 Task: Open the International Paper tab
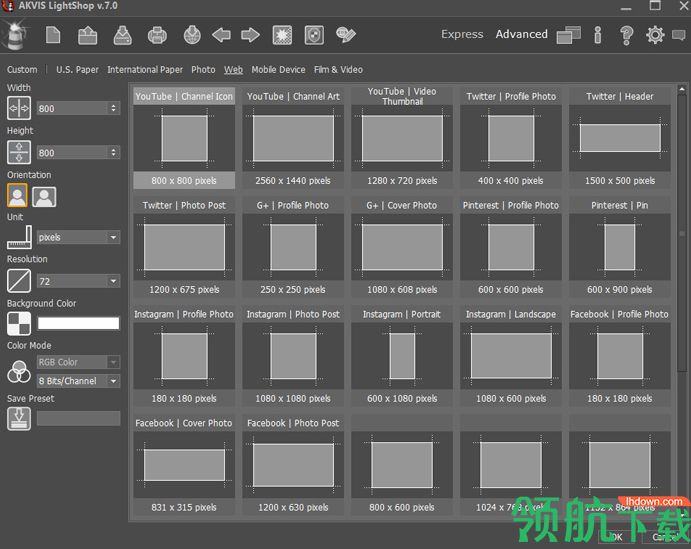pos(145,70)
